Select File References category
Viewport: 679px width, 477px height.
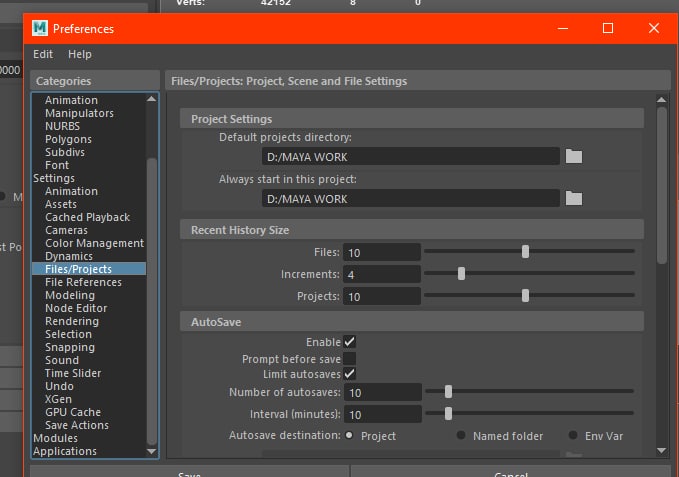tap(83, 282)
